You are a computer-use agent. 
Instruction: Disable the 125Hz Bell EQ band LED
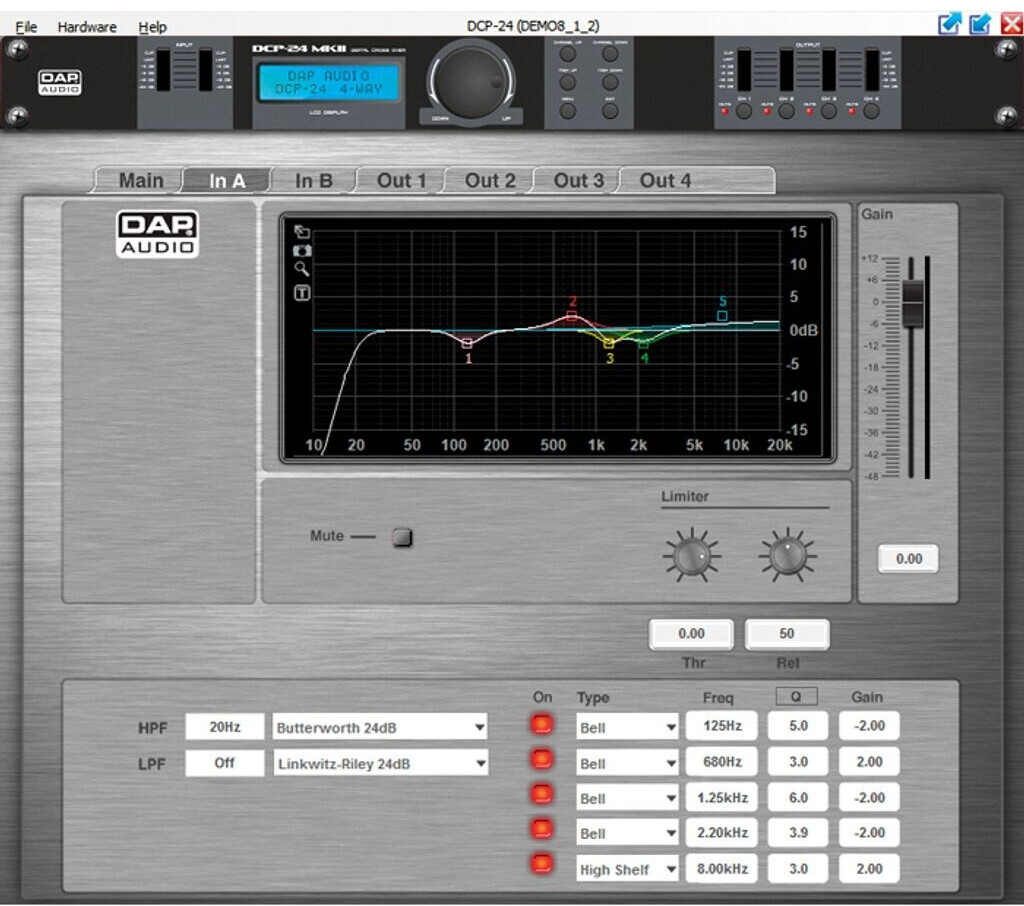pos(542,726)
